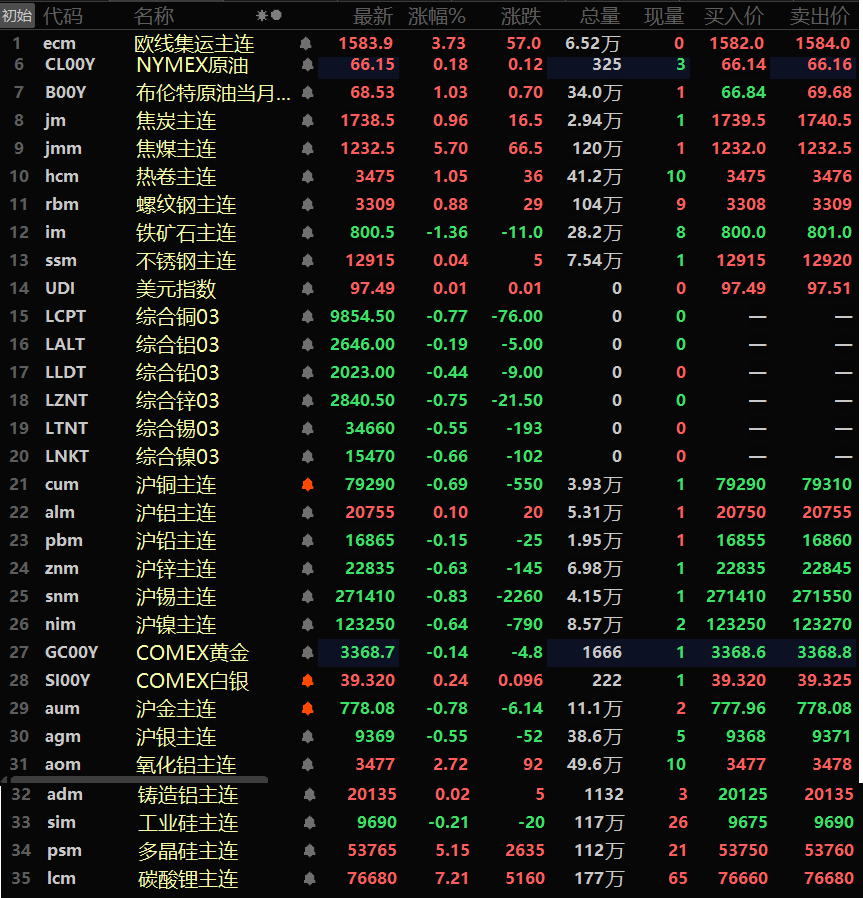Click the 名称 column header
Image resolution: width=863 pixels, height=898 pixels.
click(x=154, y=16)
